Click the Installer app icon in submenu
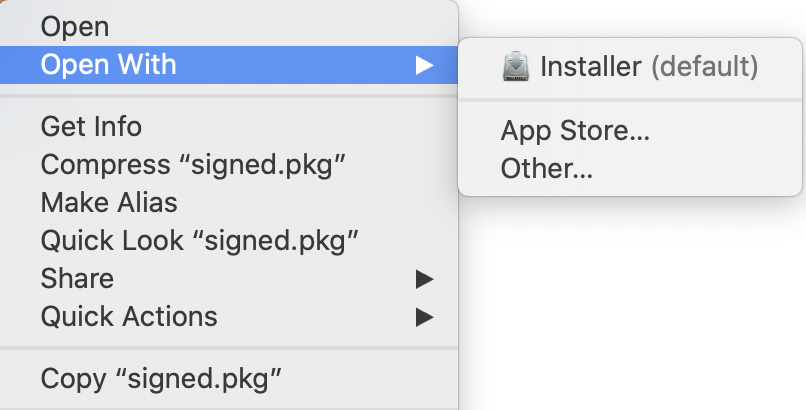 (516, 67)
